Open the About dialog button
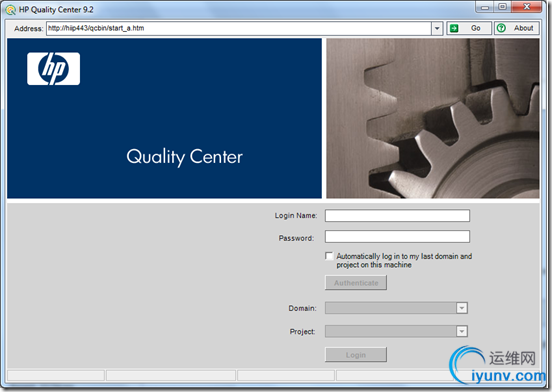Viewport: 552px width, 392px height. point(517,28)
